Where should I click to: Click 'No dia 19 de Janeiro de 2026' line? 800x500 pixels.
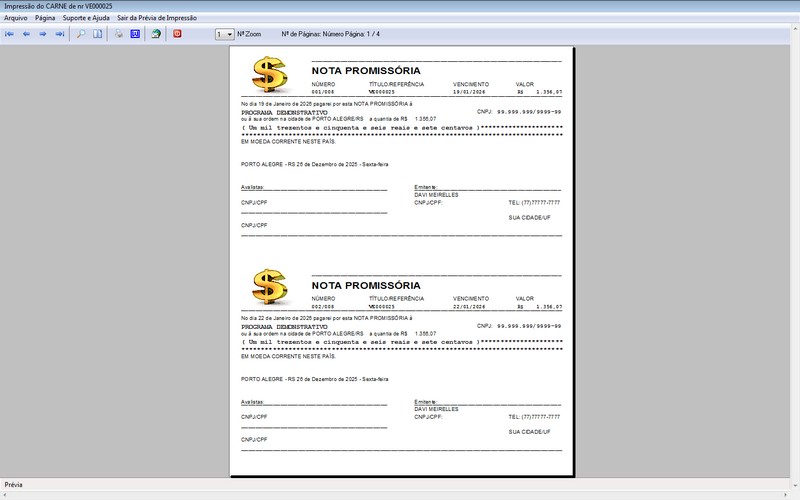coord(327,104)
